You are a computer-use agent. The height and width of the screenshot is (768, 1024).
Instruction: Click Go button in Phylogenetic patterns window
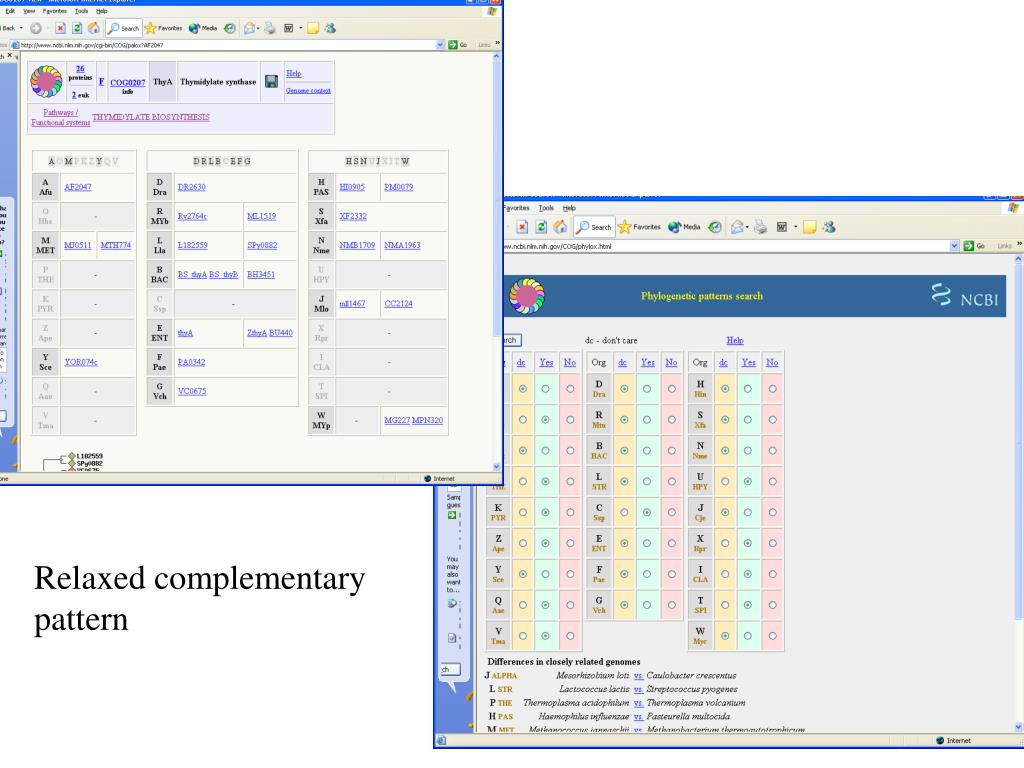point(974,246)
